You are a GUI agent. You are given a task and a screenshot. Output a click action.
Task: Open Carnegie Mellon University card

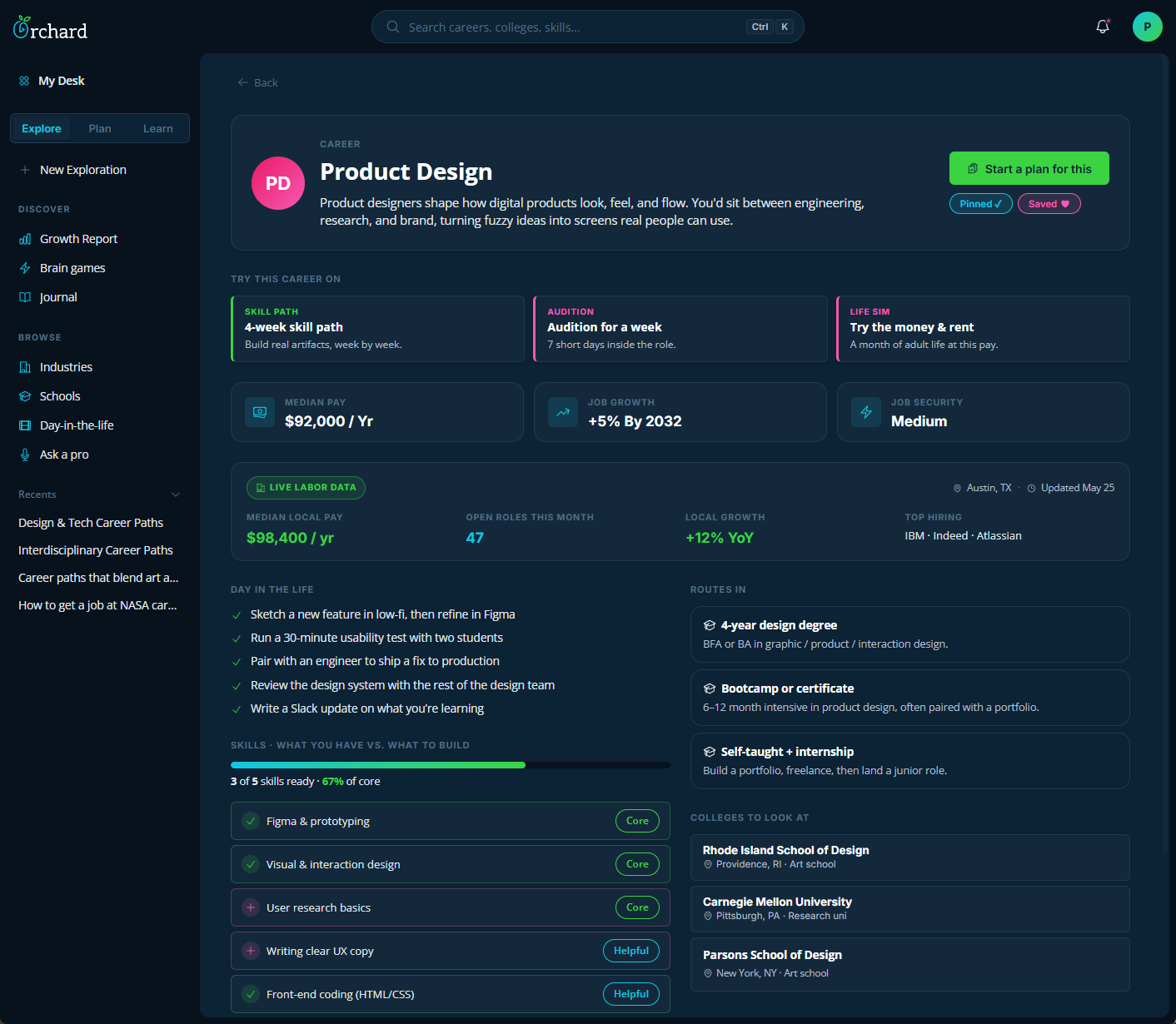[910, 909]
